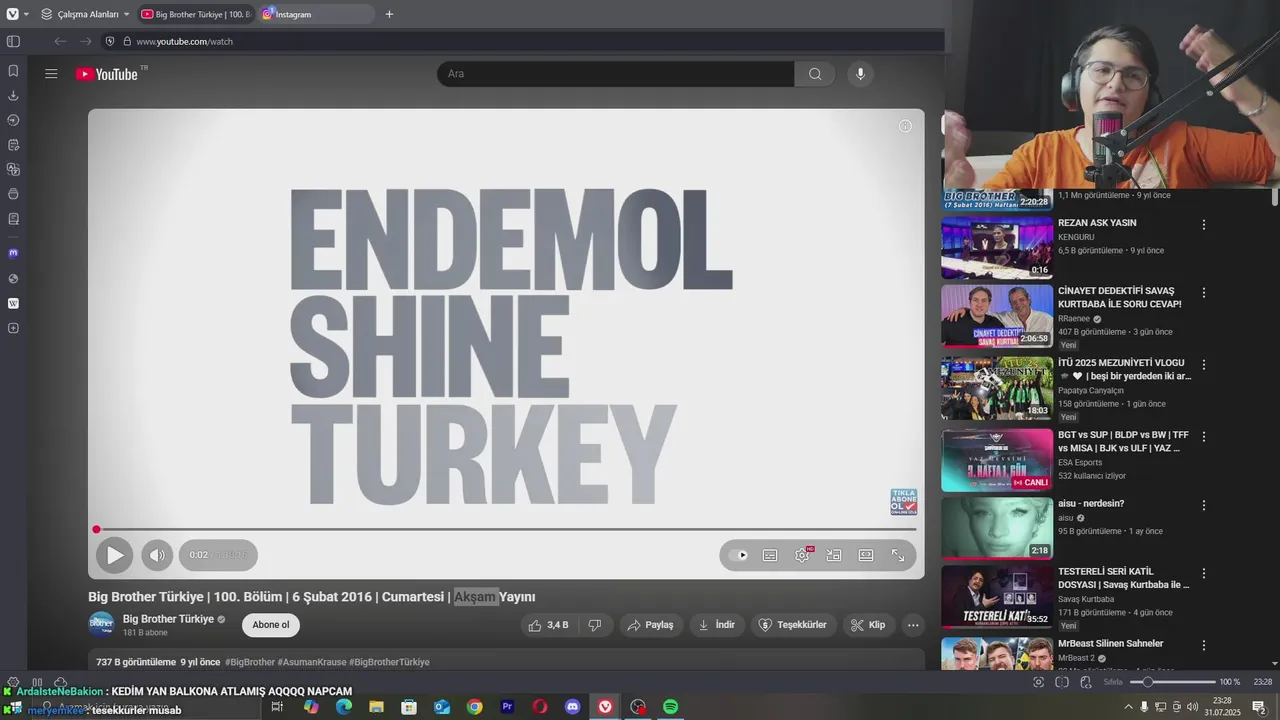Click the YouTube search magnifier button
Image resolution: width=1280 pixels, height=720 pixels.
pyautogui.click(x=815, y=74)
